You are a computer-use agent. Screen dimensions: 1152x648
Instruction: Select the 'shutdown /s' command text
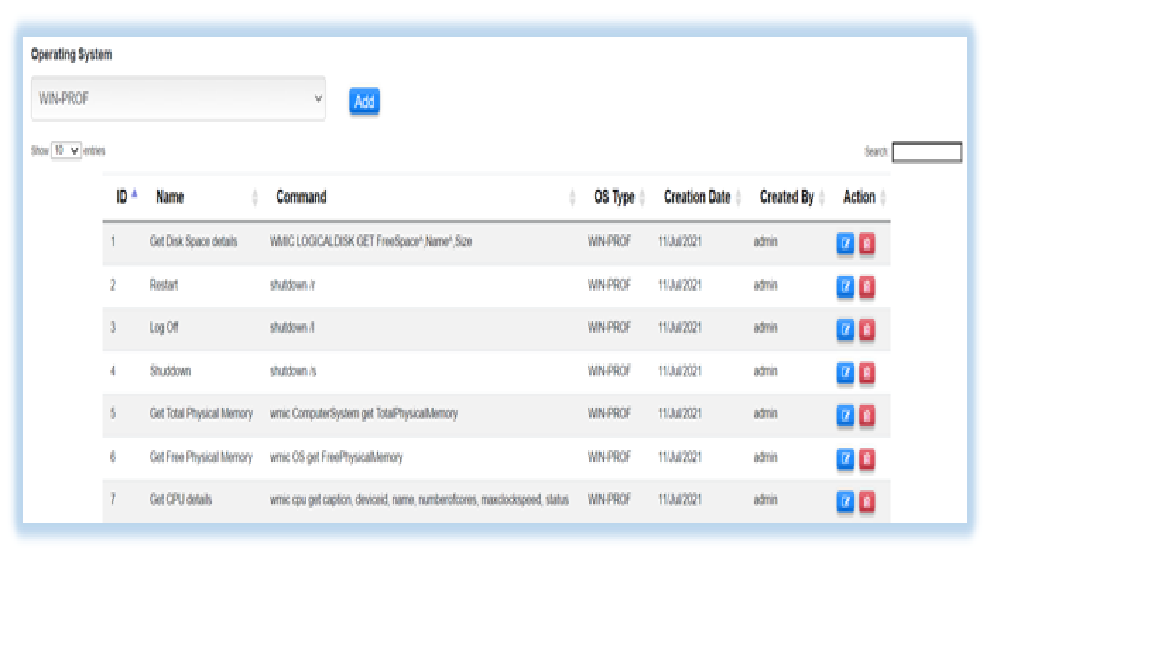pyautogui.click(x=292, y=371)
